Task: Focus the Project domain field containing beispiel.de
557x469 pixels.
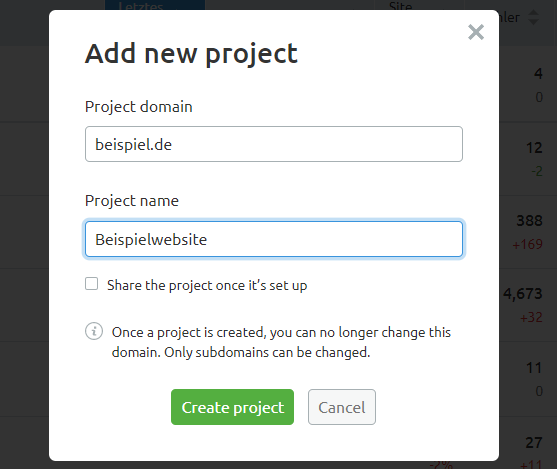Action: pyautogui.click(x=274, y=144)
